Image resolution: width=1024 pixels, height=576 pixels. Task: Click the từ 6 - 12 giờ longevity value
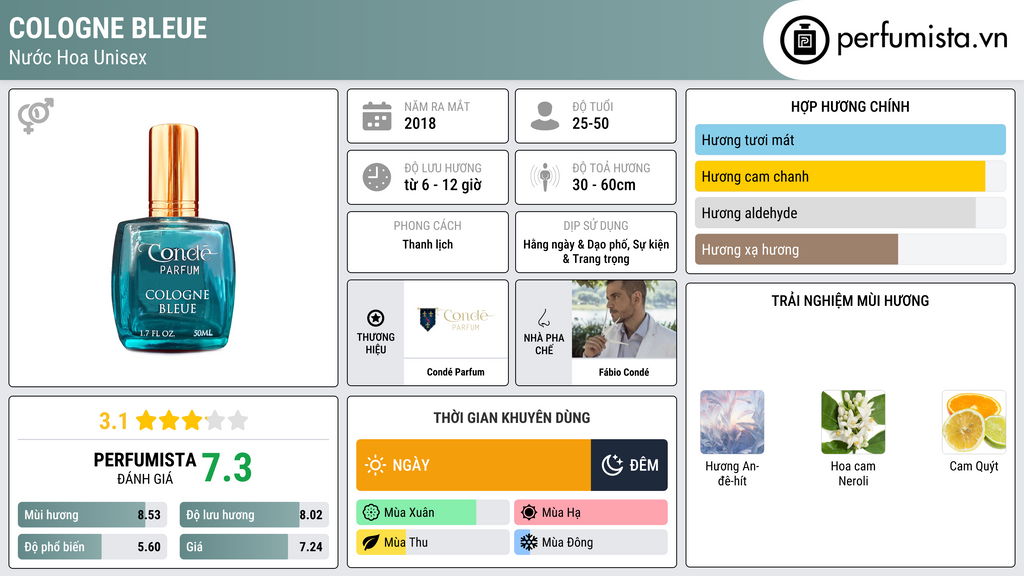click(x=443, y=185)
